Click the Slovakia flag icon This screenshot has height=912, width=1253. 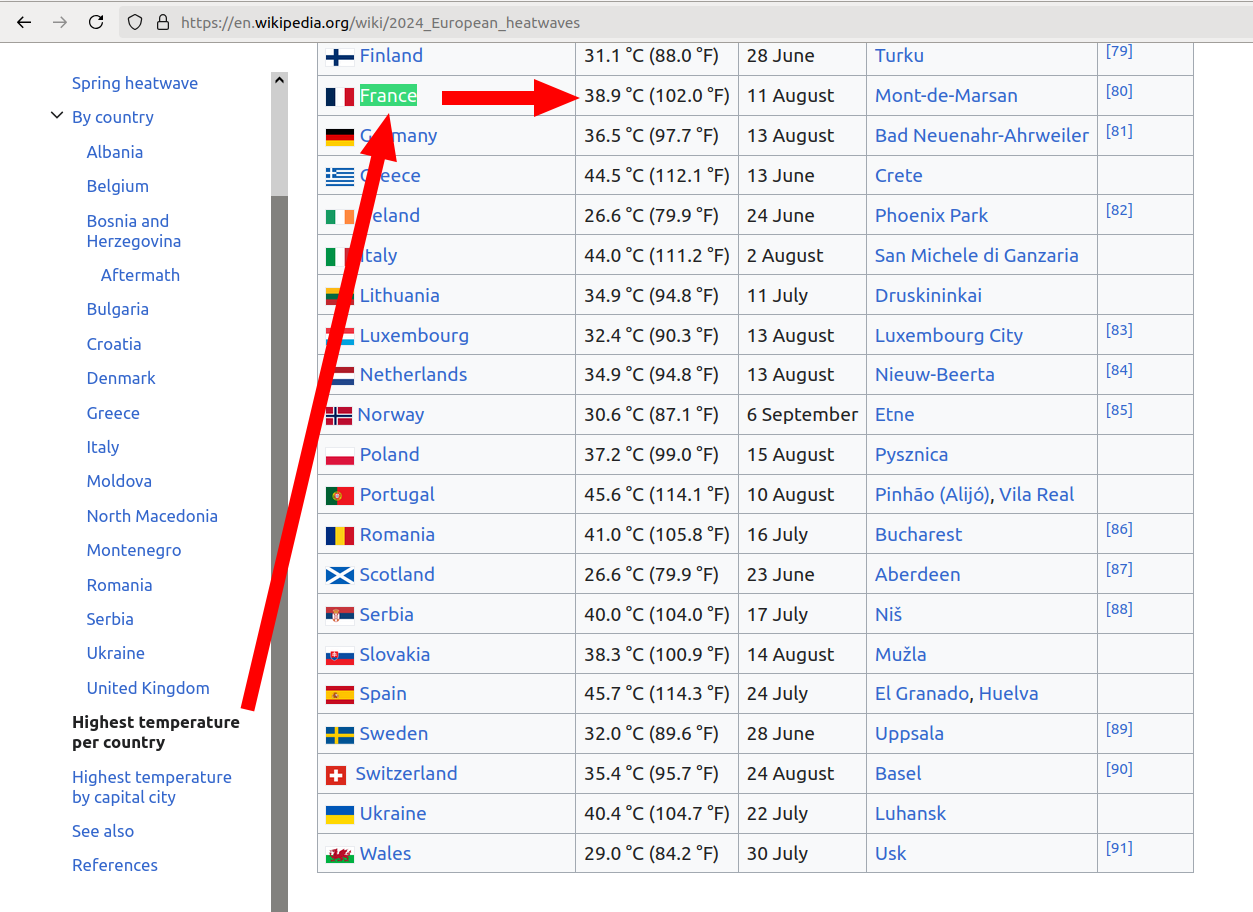click(340, 656)
